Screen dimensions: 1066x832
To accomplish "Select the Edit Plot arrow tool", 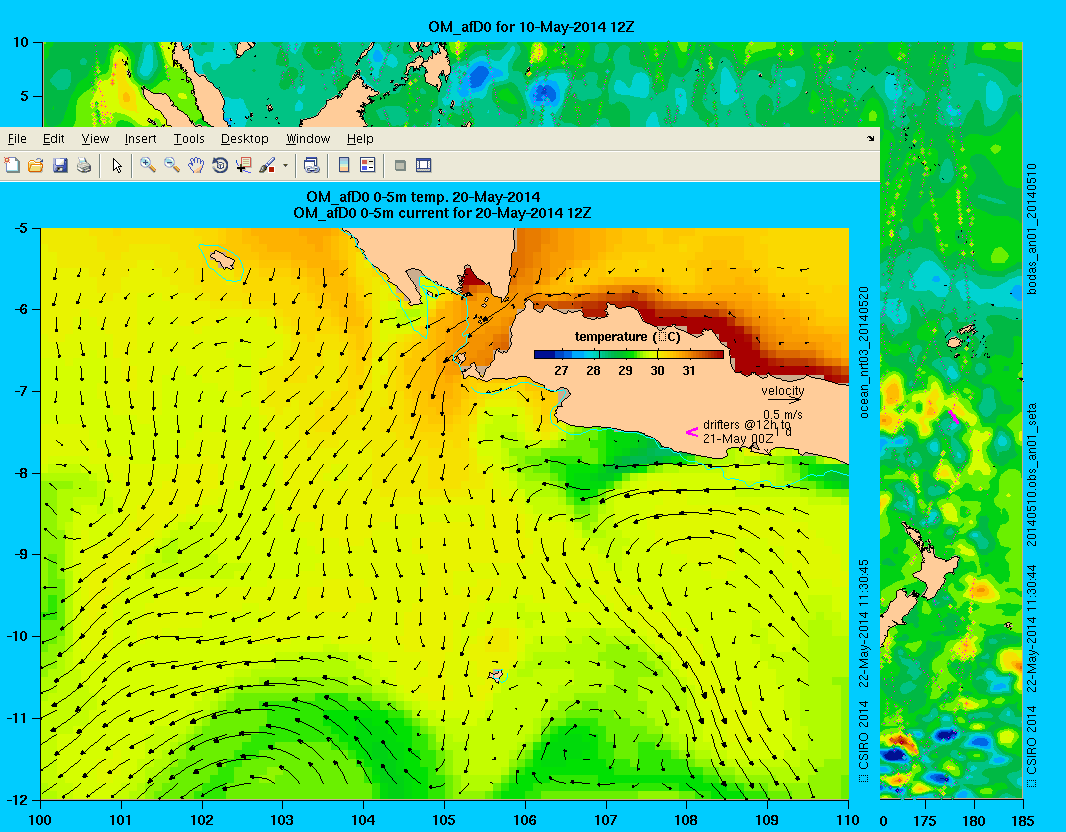I will [x=117, y=165].
